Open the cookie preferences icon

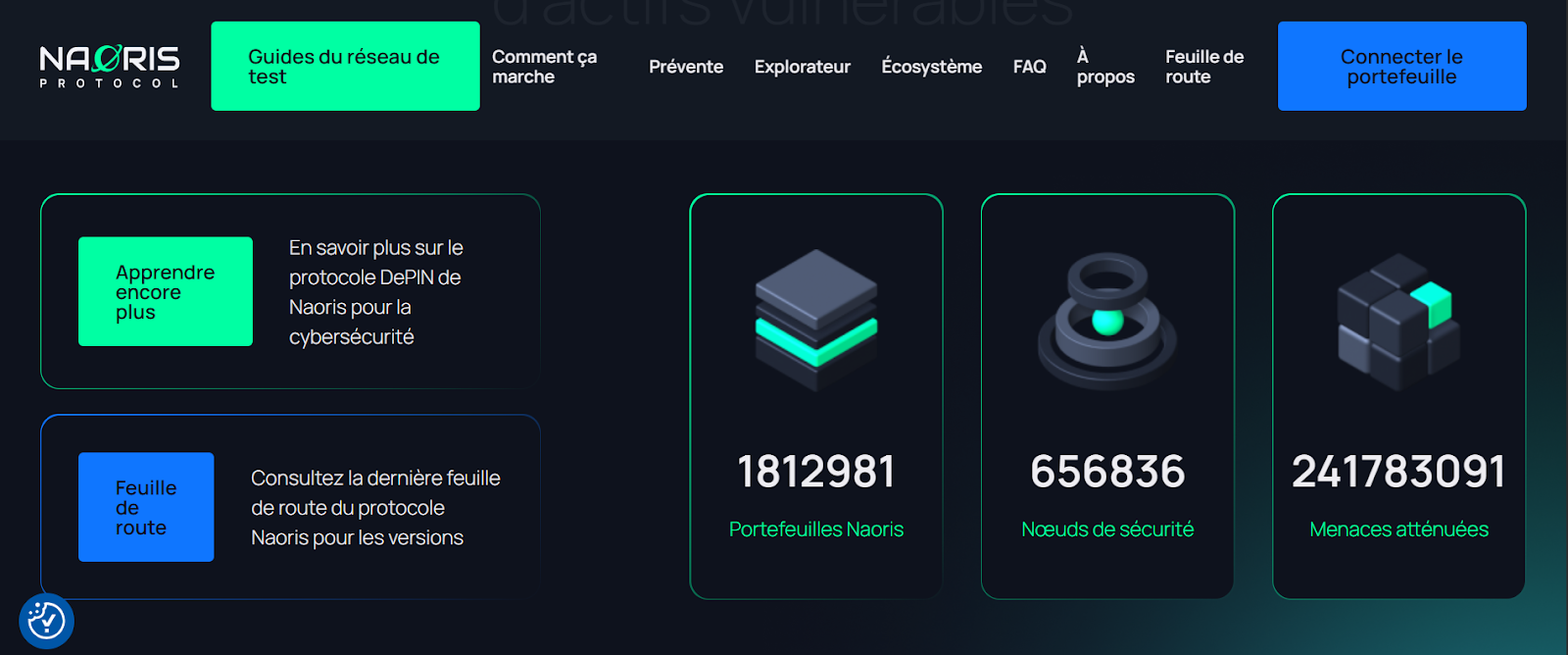[46, 621]
